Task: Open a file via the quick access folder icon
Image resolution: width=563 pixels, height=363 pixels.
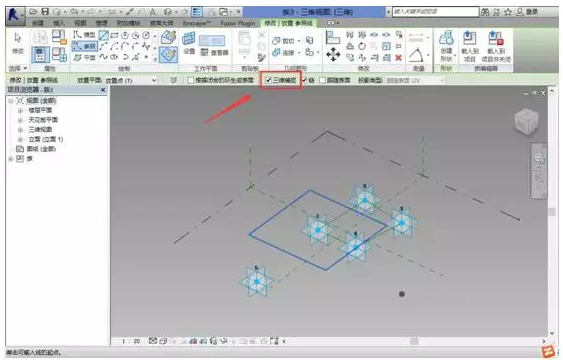Action: coord(33,12)
